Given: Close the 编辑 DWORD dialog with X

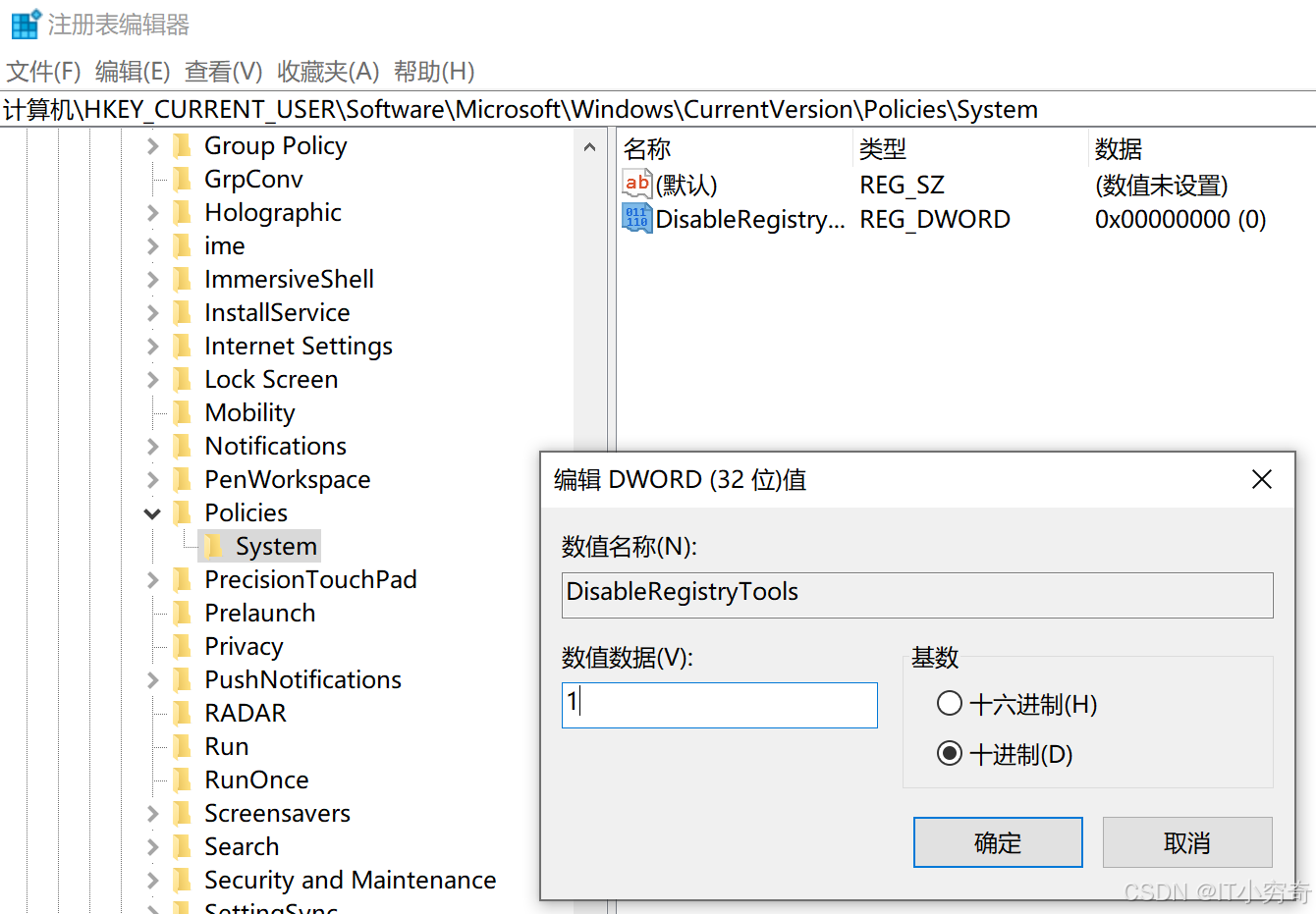Looking at the screenshot, I should 1262,479.
